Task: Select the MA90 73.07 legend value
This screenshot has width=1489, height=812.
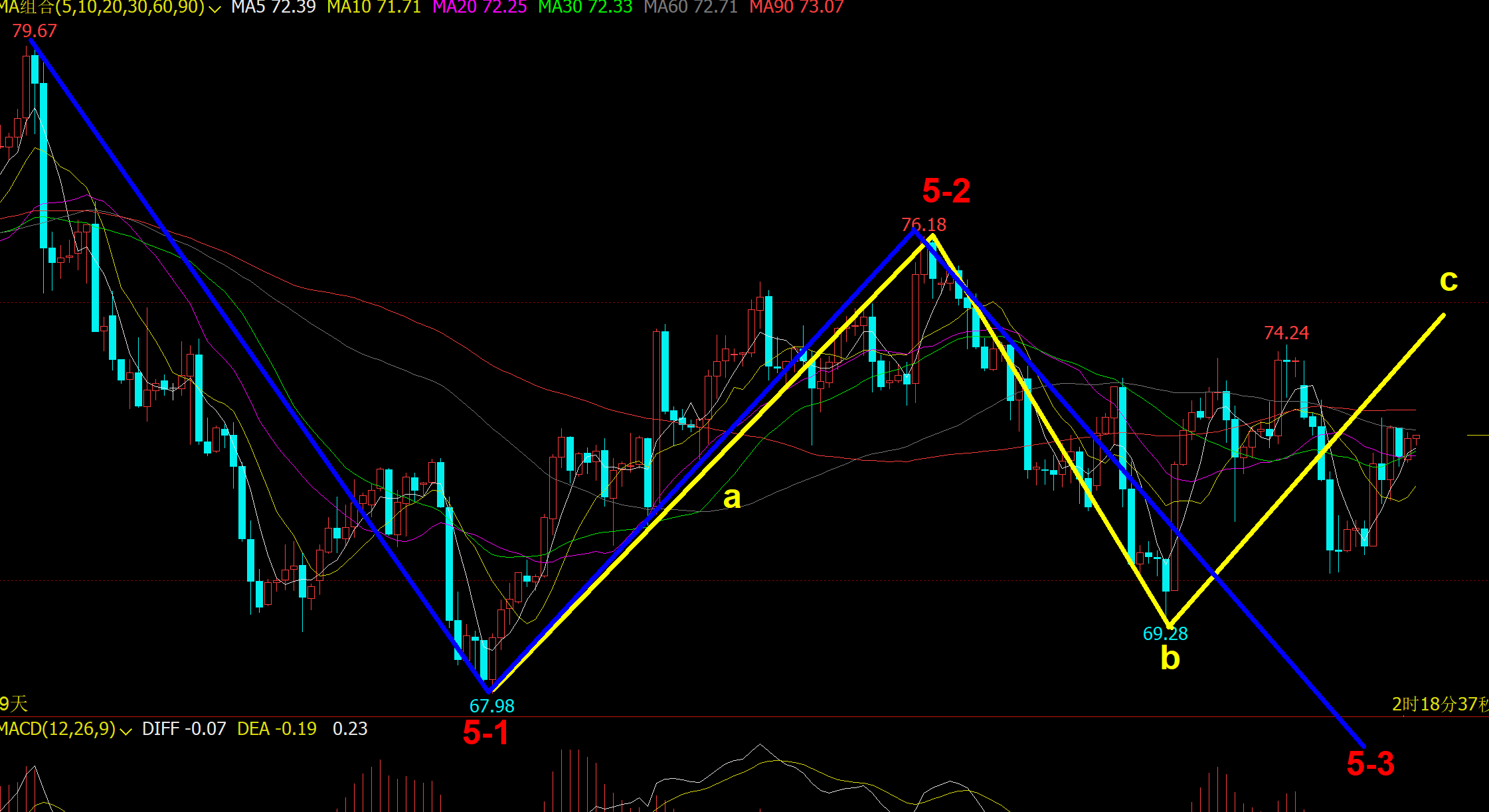Action: (x=796, y=7)
